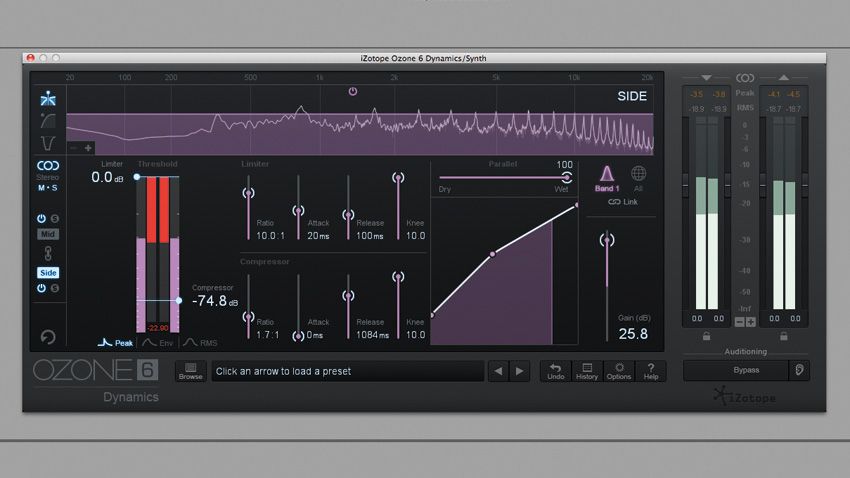Screen dimensions: 850x478
Task: Click the input meter down-arrow icon
Action: (706, 78)
